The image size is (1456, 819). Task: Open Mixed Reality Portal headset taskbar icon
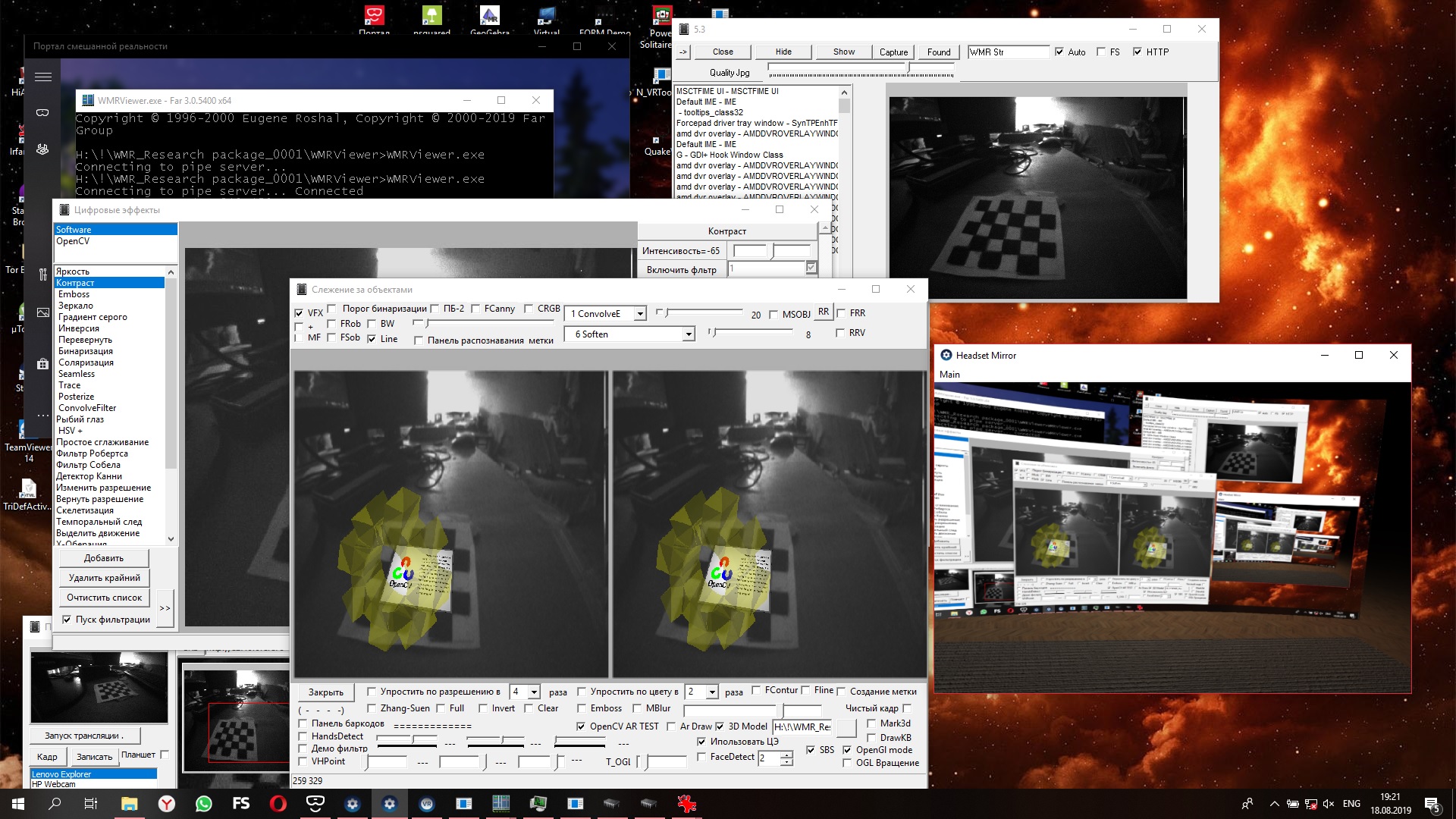pyautogui.click(x=315, y=804)
